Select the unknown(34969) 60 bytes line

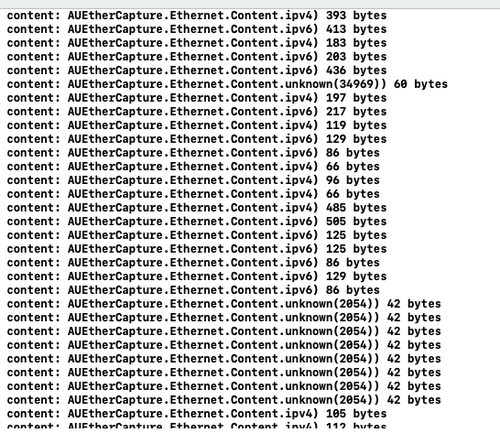tap(227, 84)
